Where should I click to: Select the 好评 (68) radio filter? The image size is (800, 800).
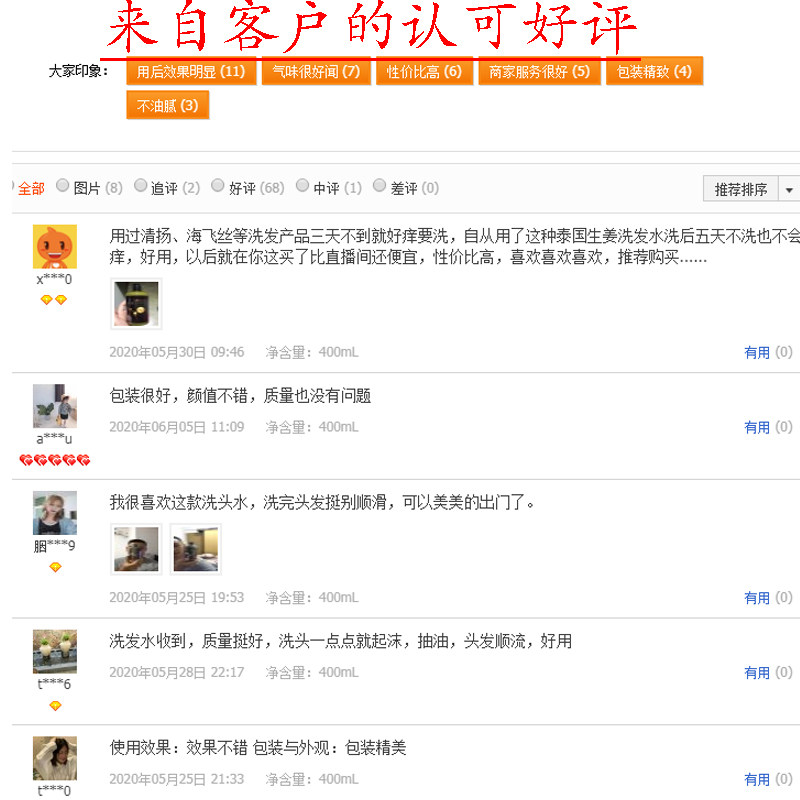pos(217,185)
